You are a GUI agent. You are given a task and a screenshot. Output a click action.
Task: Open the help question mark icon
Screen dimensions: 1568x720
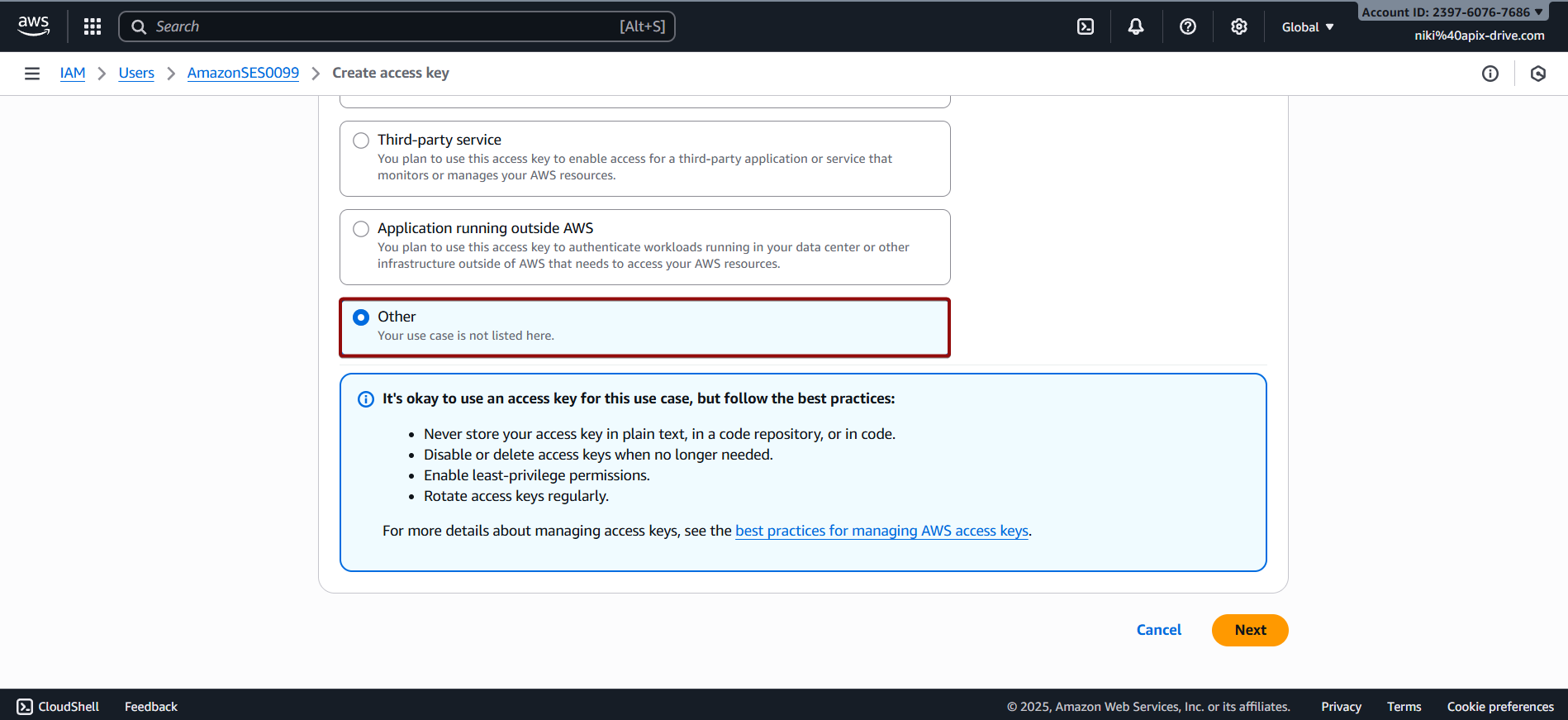tap(1187, 26)
